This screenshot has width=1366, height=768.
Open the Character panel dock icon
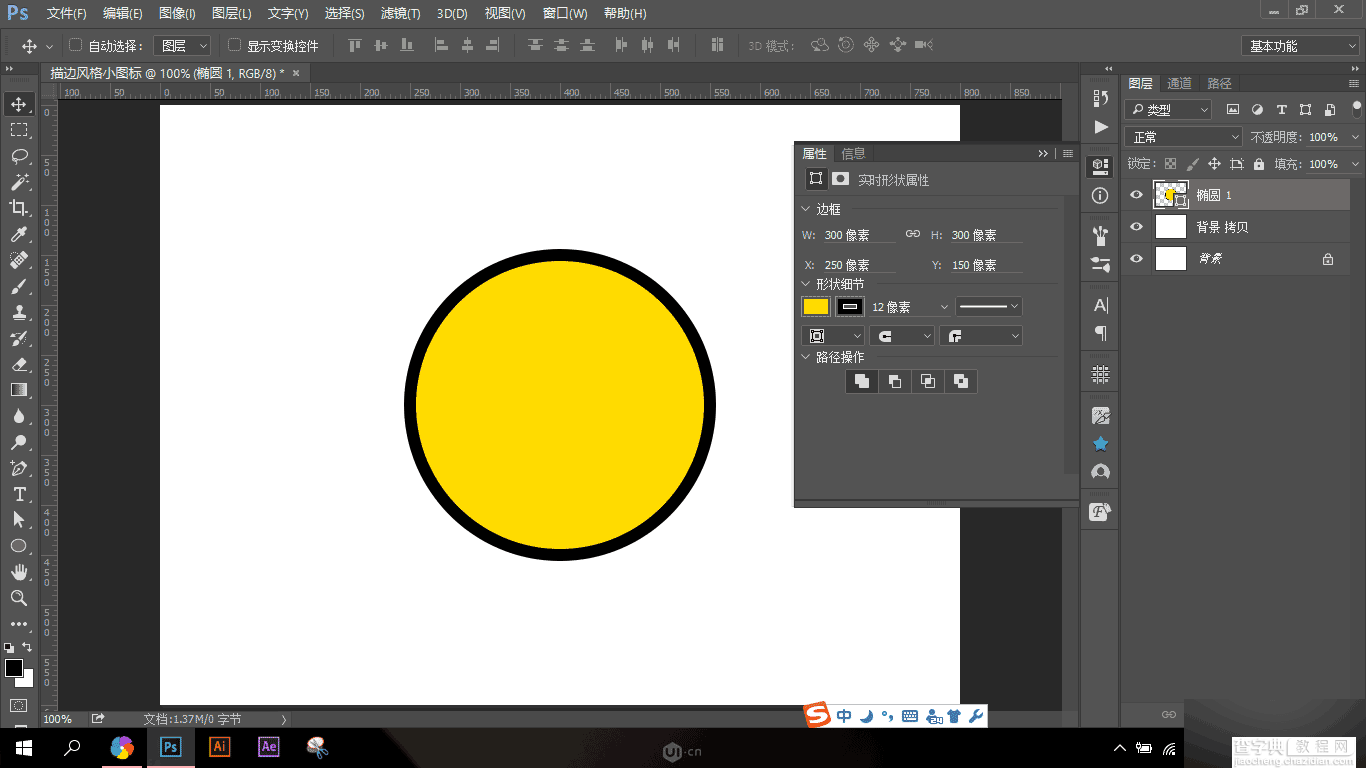[1101, 305]
